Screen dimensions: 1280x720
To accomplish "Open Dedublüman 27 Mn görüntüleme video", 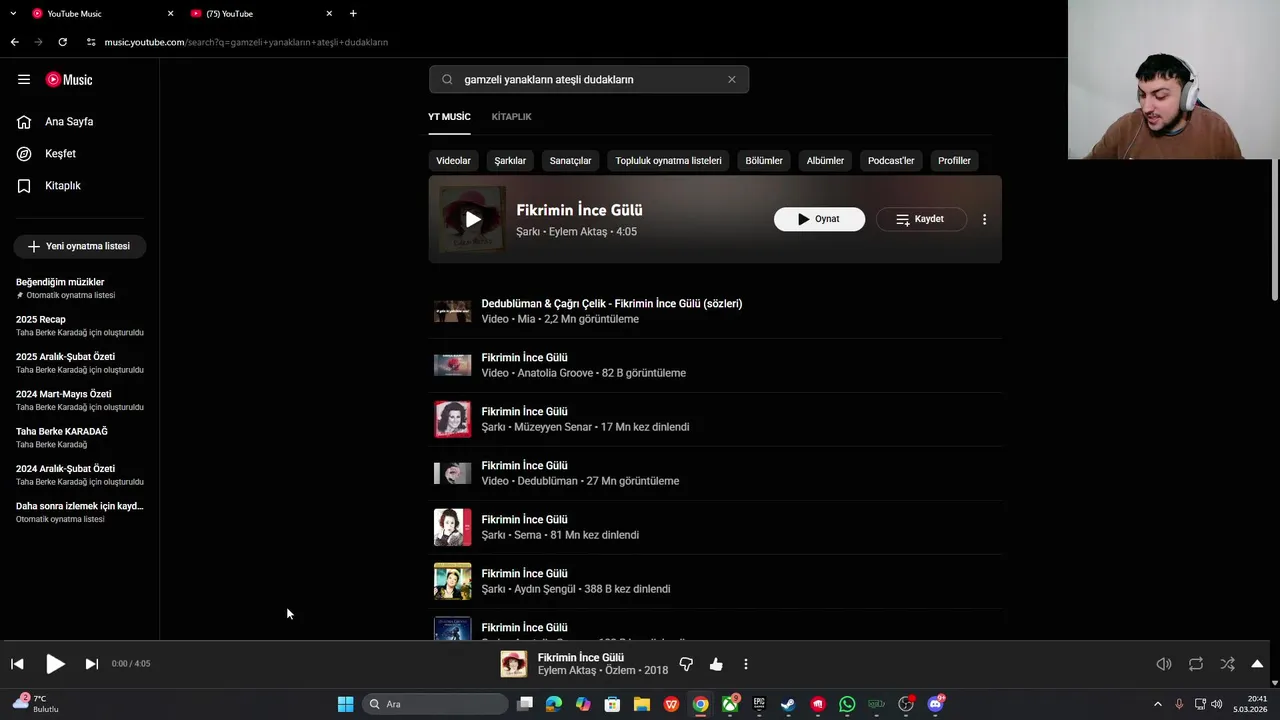I will coord(715,473).
